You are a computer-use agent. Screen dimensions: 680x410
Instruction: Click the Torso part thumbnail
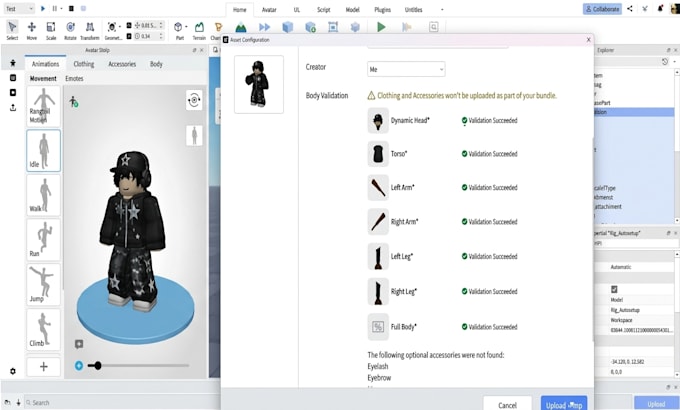pyautogui.click(x=378, y=154)
